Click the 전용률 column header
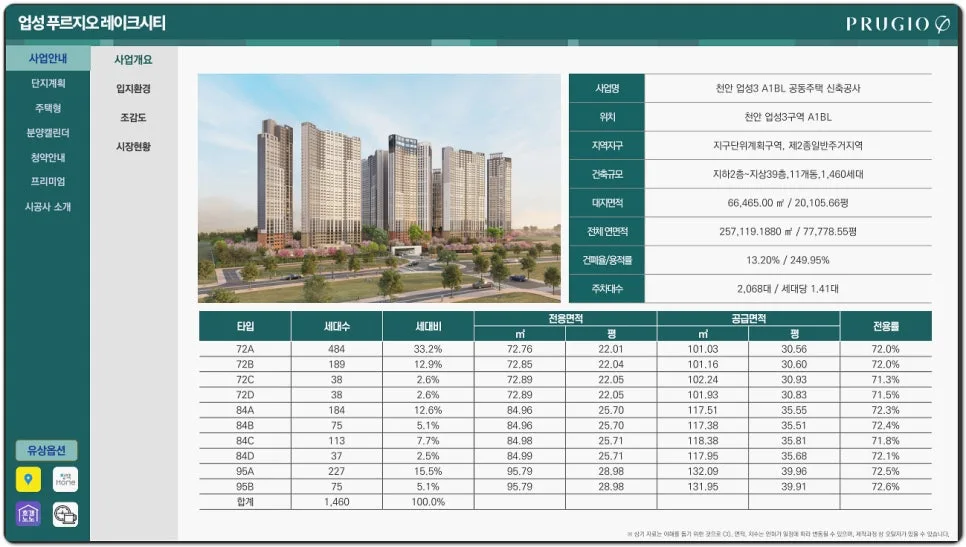 [x=886, y=326]
